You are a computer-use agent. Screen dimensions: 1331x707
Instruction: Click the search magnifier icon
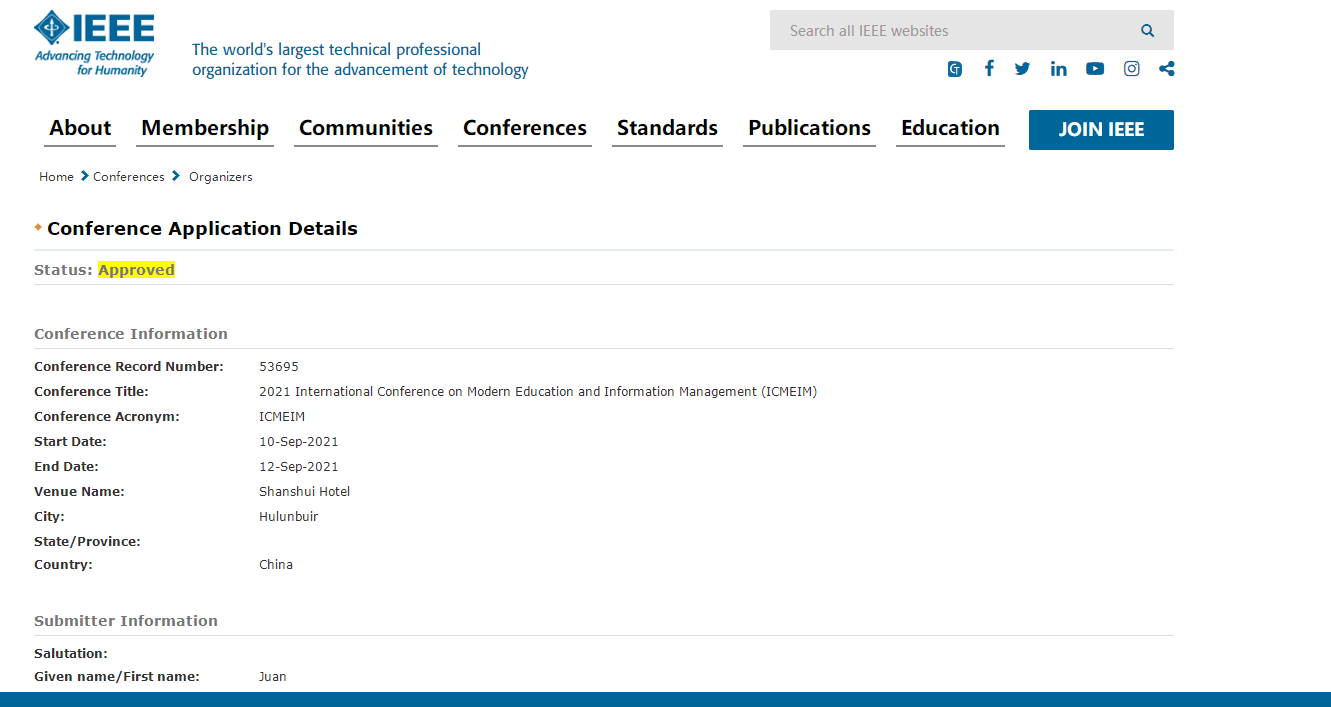(1147, 31)
